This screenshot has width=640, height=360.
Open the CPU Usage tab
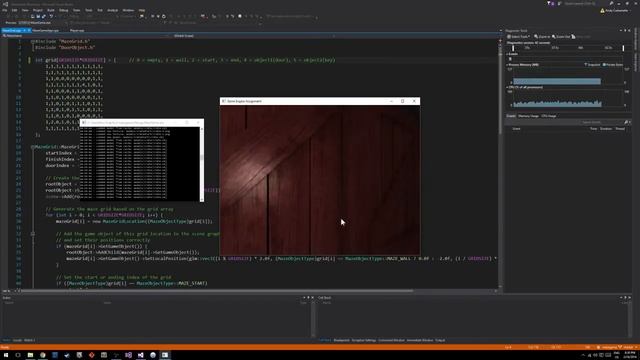coord(549,116)
